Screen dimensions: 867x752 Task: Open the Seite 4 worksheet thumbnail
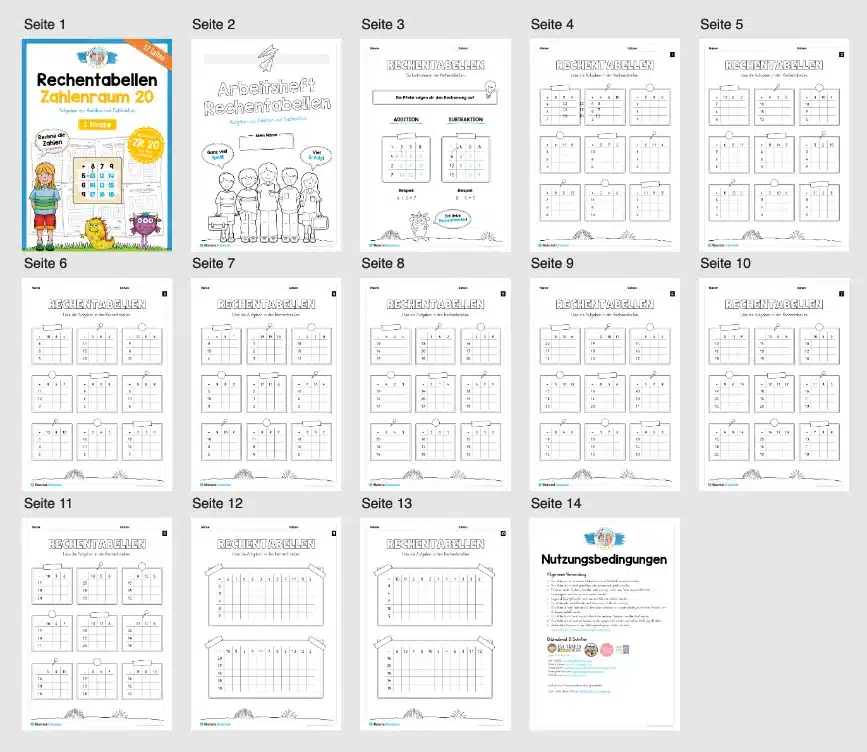[605, 145]
